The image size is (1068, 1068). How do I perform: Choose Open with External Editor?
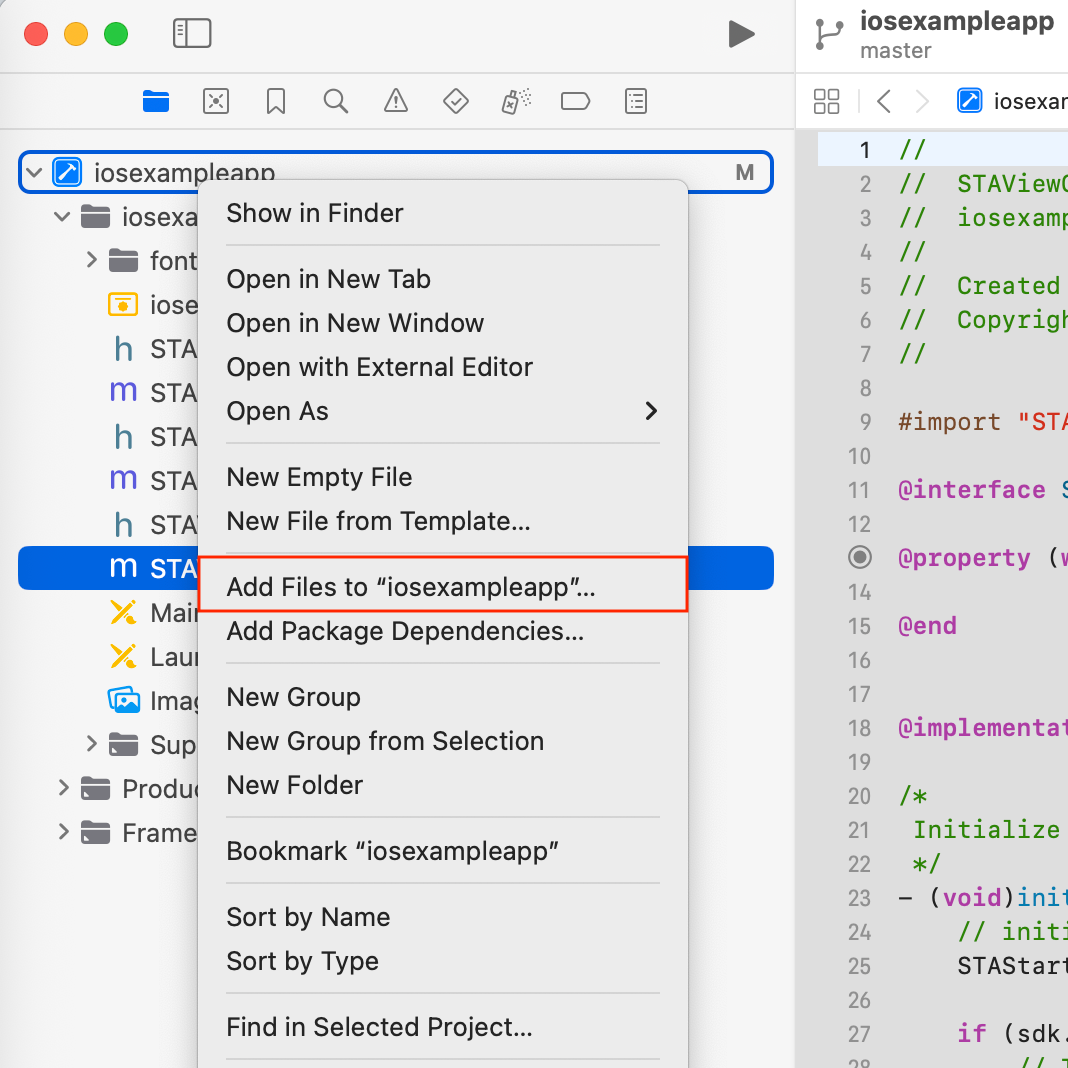coord(443,367)
